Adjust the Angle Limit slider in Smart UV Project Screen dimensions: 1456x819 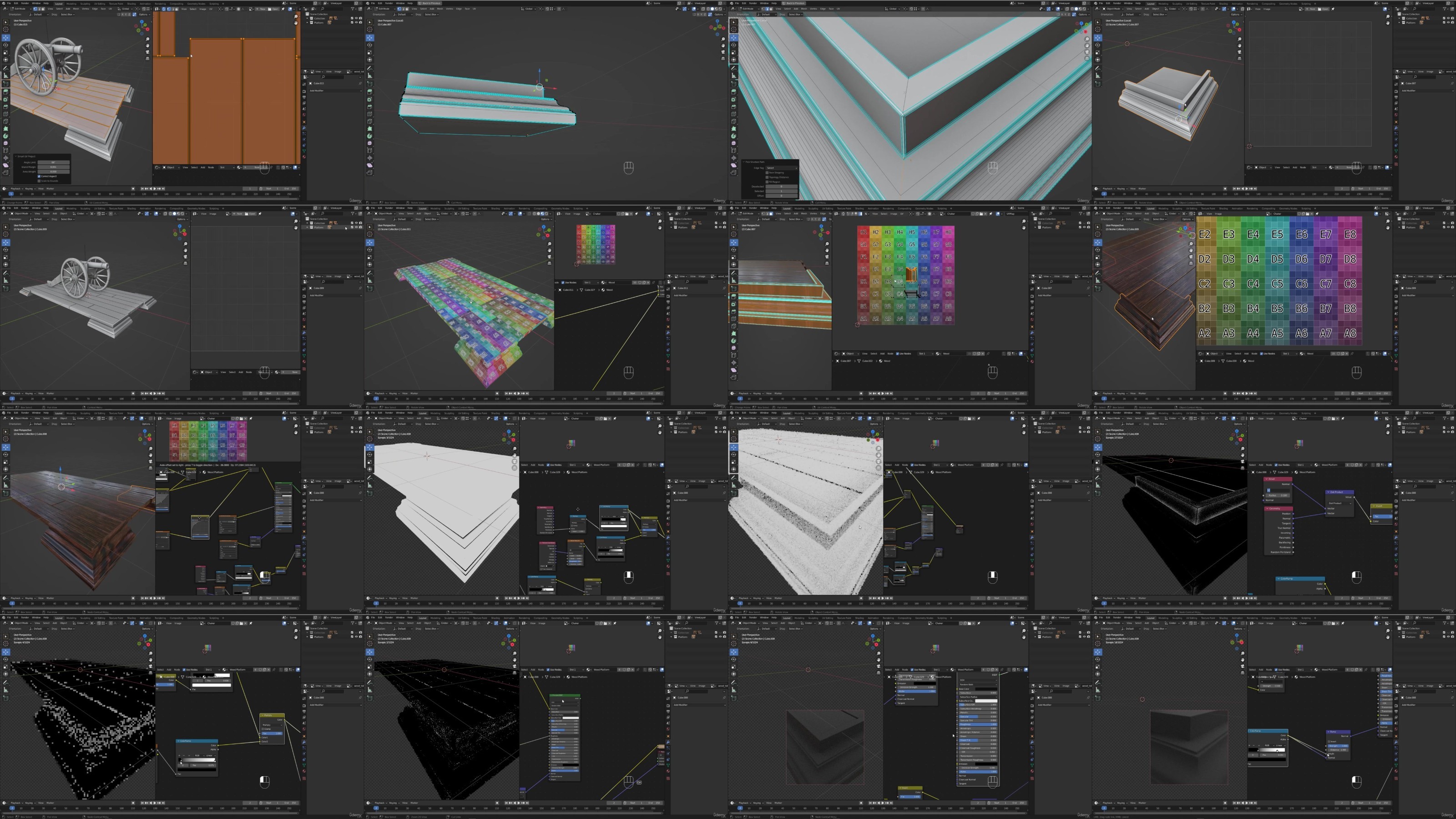(54, 163)
